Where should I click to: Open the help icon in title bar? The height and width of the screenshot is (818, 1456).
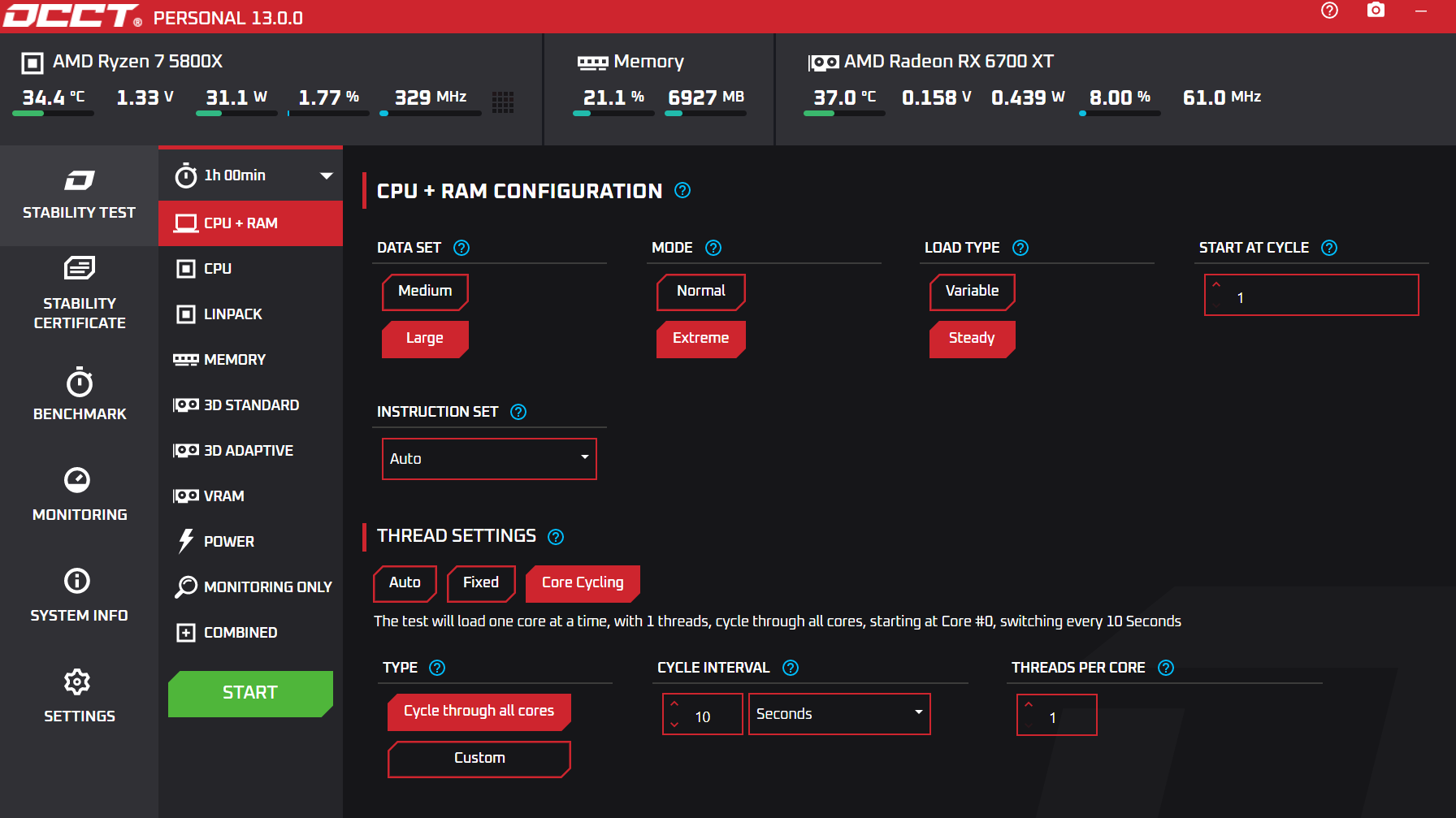pos(1329,11)
